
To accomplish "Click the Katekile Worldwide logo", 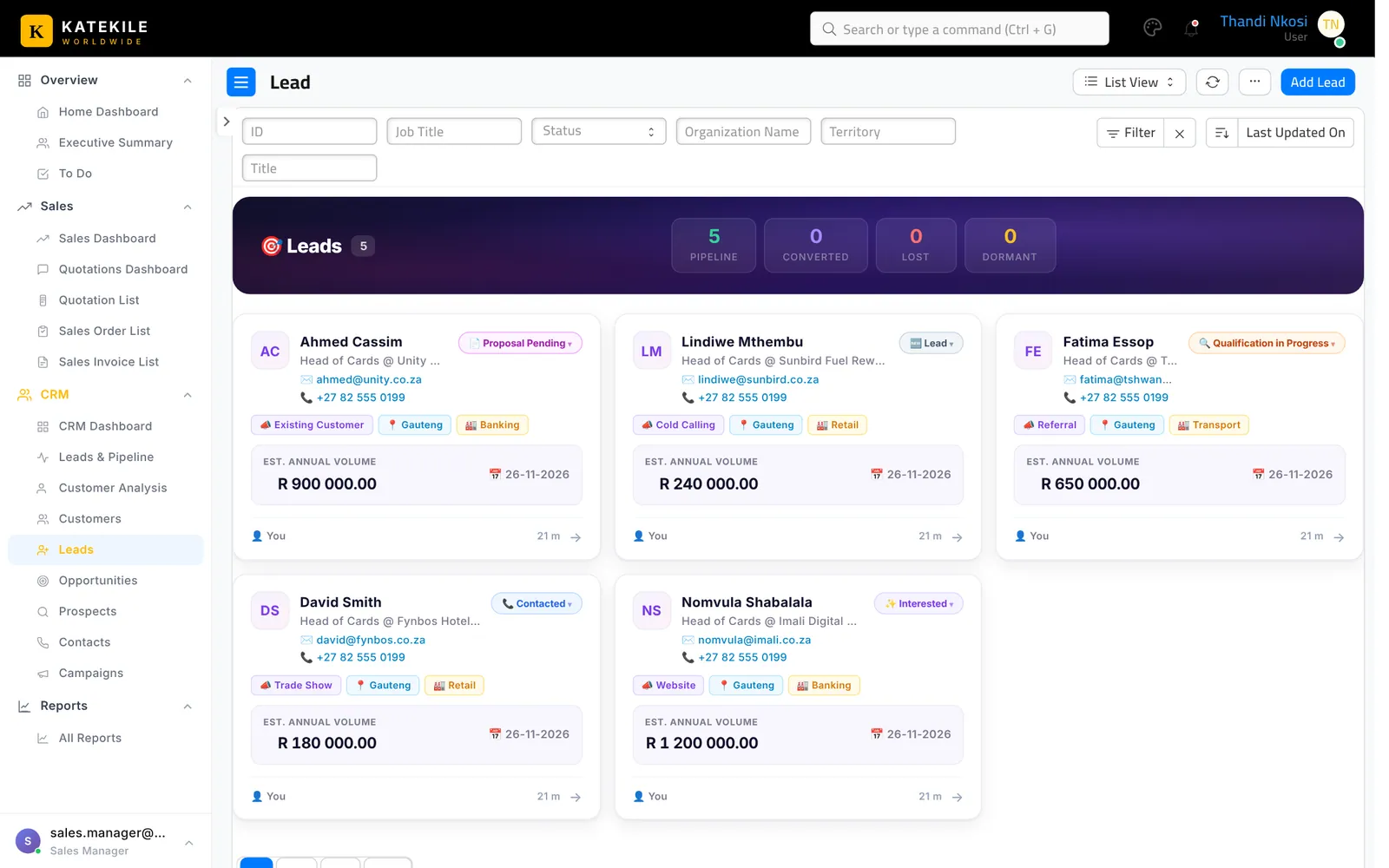I will pyautogui.click(x=83, y=30).
